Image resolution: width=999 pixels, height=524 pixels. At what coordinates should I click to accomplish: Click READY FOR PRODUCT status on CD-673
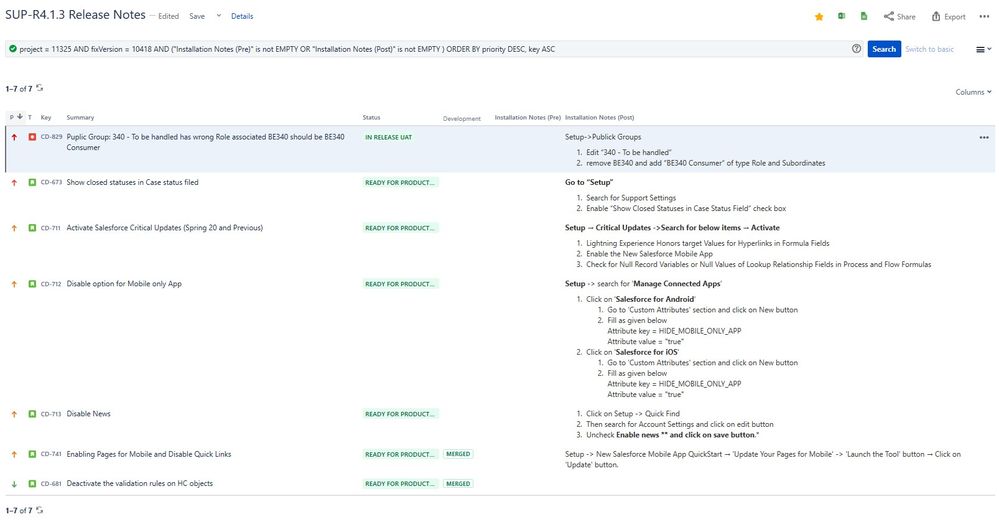click(400, 182)
